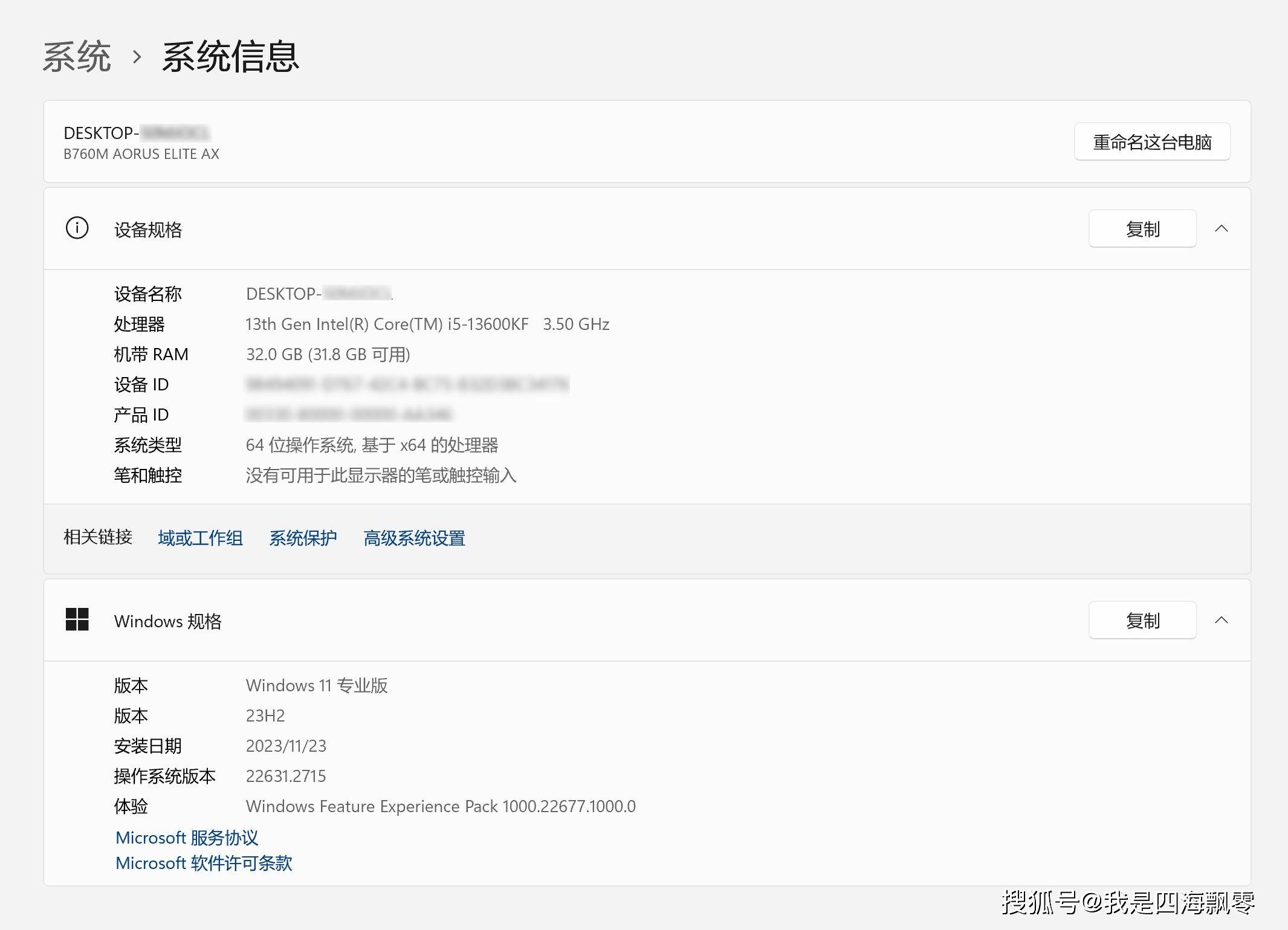This screenshot has width=1288, height=930.
Task: Click the 笔和触控 label
Action: point(148,476)
